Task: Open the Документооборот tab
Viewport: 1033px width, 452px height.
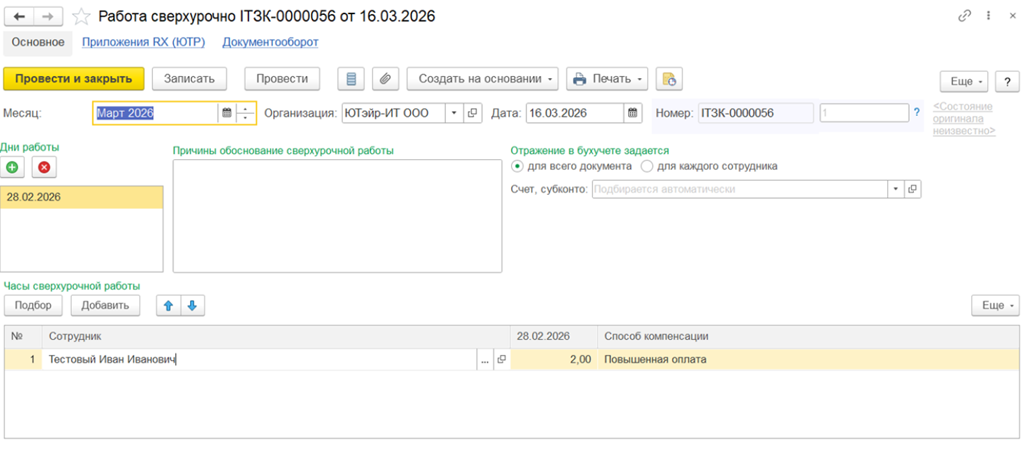Action: click(270, 42)
